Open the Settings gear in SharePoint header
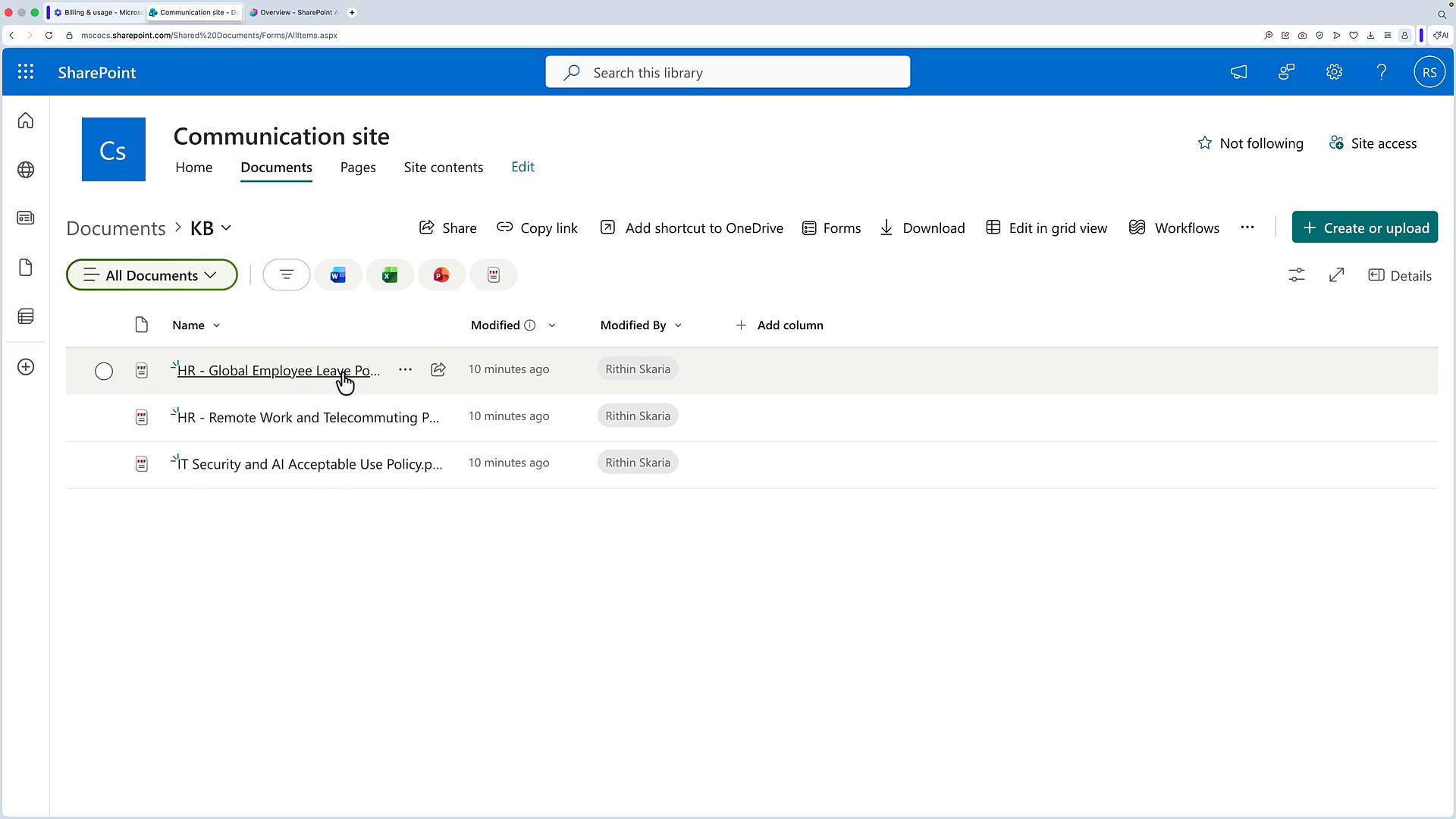This screenshot has width=1456, height=819. (1334, 72)
